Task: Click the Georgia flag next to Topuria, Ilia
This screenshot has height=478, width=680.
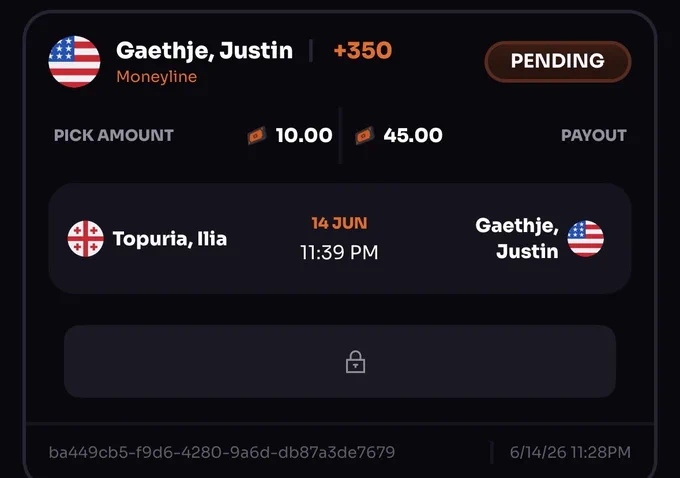Action: tap(85, 239)
